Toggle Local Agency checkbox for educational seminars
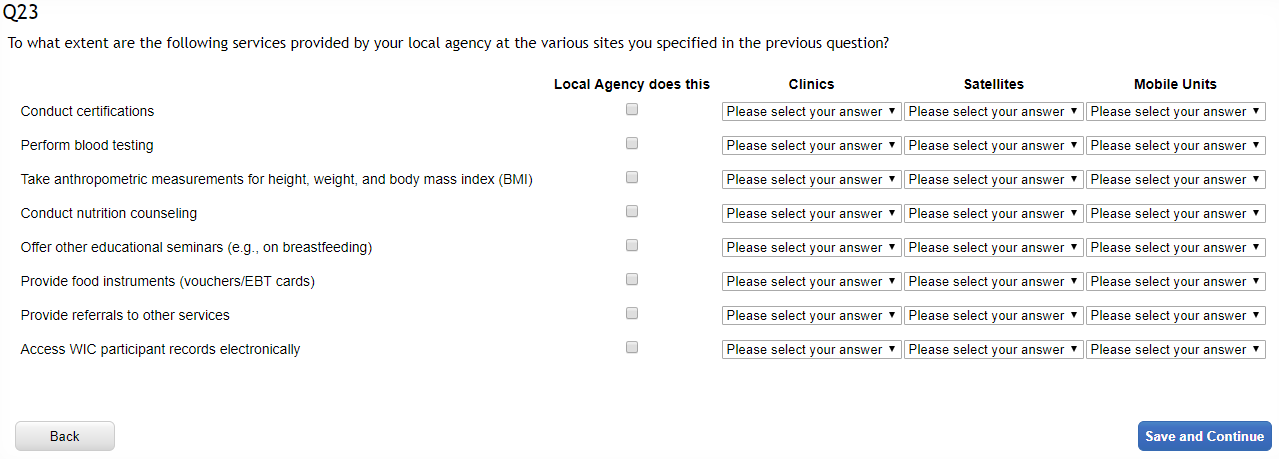Viewport: 1279px width, 459px height. click(632, 246)
